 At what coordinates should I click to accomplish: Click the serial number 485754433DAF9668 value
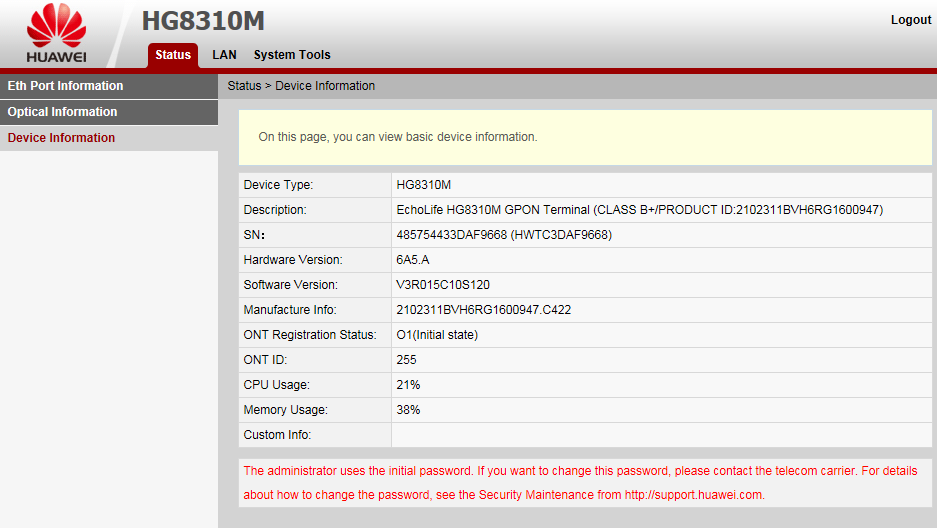click(504, 235)
